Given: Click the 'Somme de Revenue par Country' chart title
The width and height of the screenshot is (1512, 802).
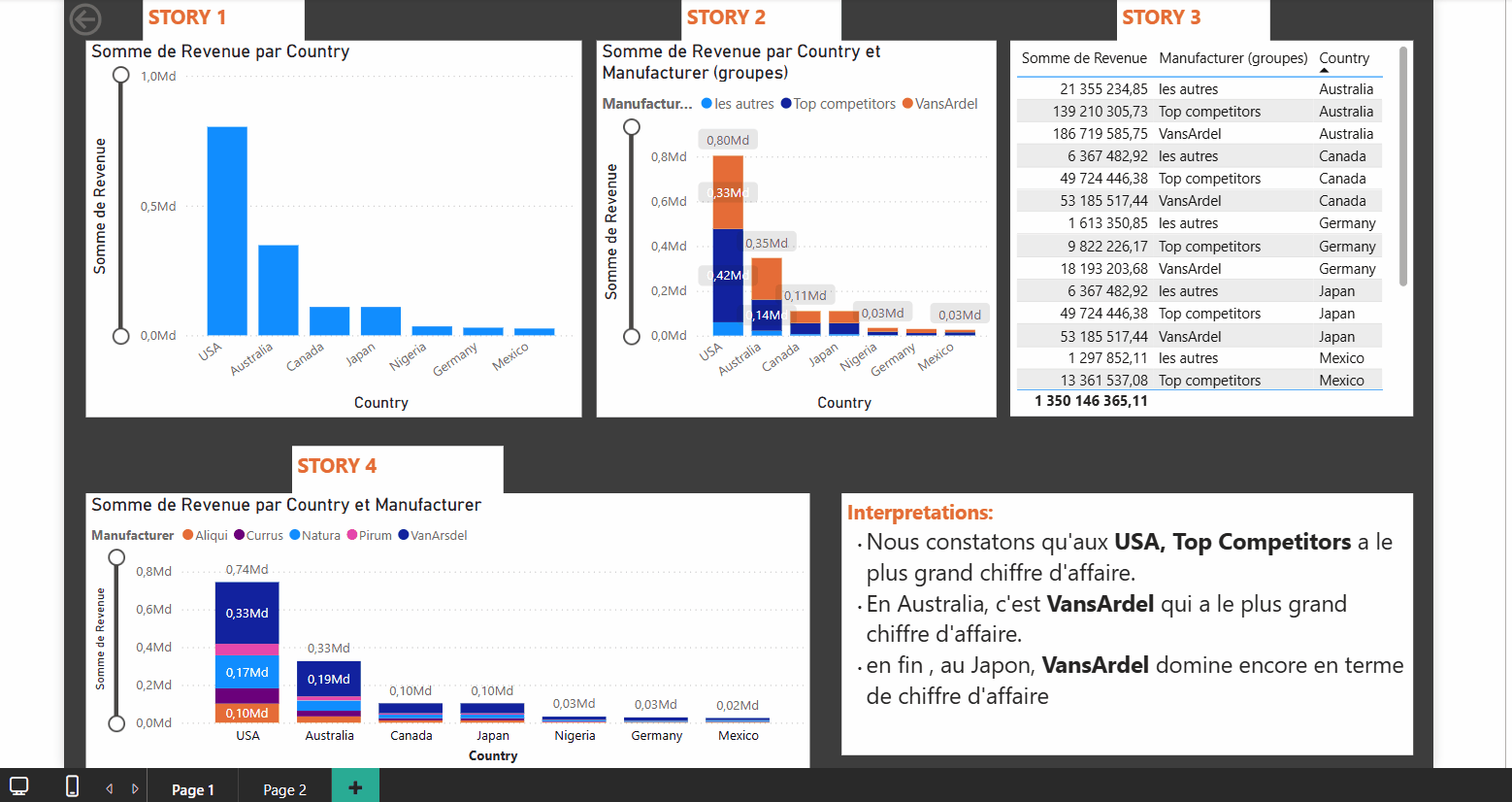Looking at the screenshot, I should tap(220, 51).
